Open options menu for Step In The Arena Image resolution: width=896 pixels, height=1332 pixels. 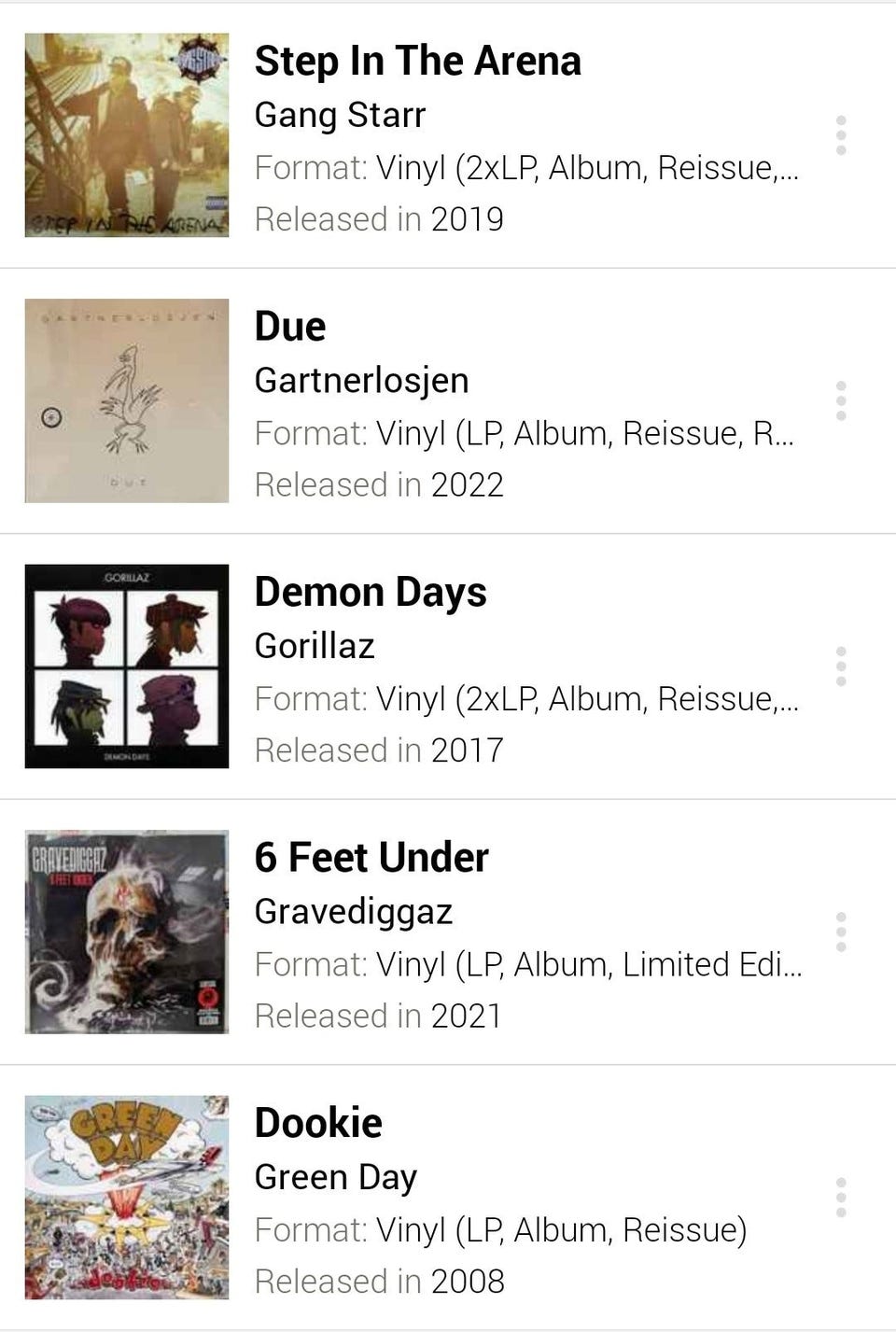(841, 135)
